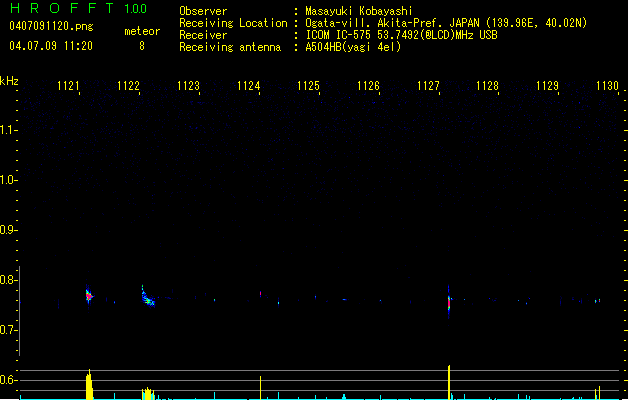
Task: Click the strong meteor echo after 1127
Action: click(449, 303)
